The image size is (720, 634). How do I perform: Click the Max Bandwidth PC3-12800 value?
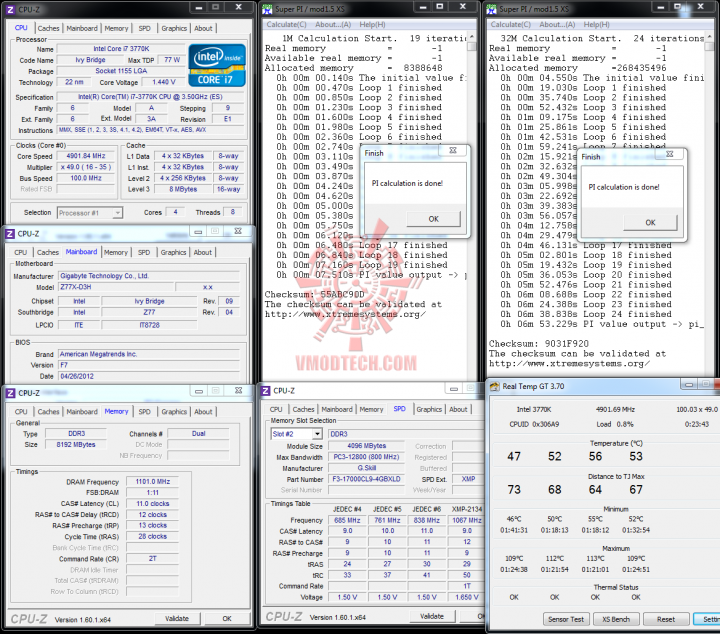[x=366, y=457]
